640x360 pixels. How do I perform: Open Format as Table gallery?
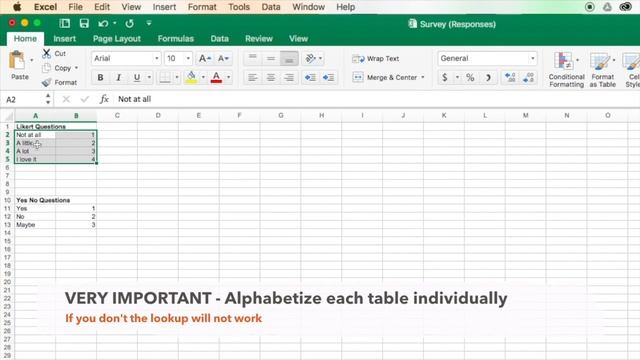[x=602, y=69]
